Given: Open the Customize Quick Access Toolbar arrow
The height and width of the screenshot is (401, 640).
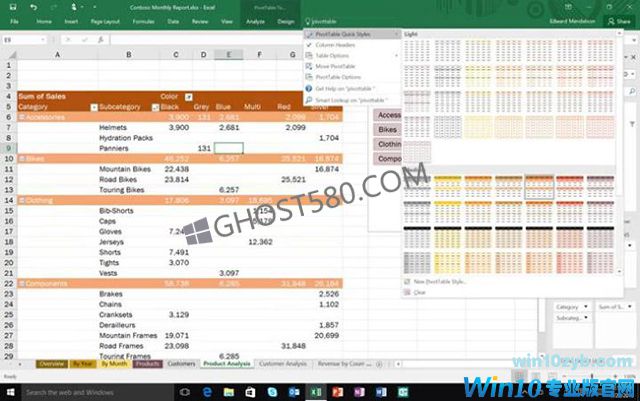Looking at the screenshot, I should click(x=94, y=7).
